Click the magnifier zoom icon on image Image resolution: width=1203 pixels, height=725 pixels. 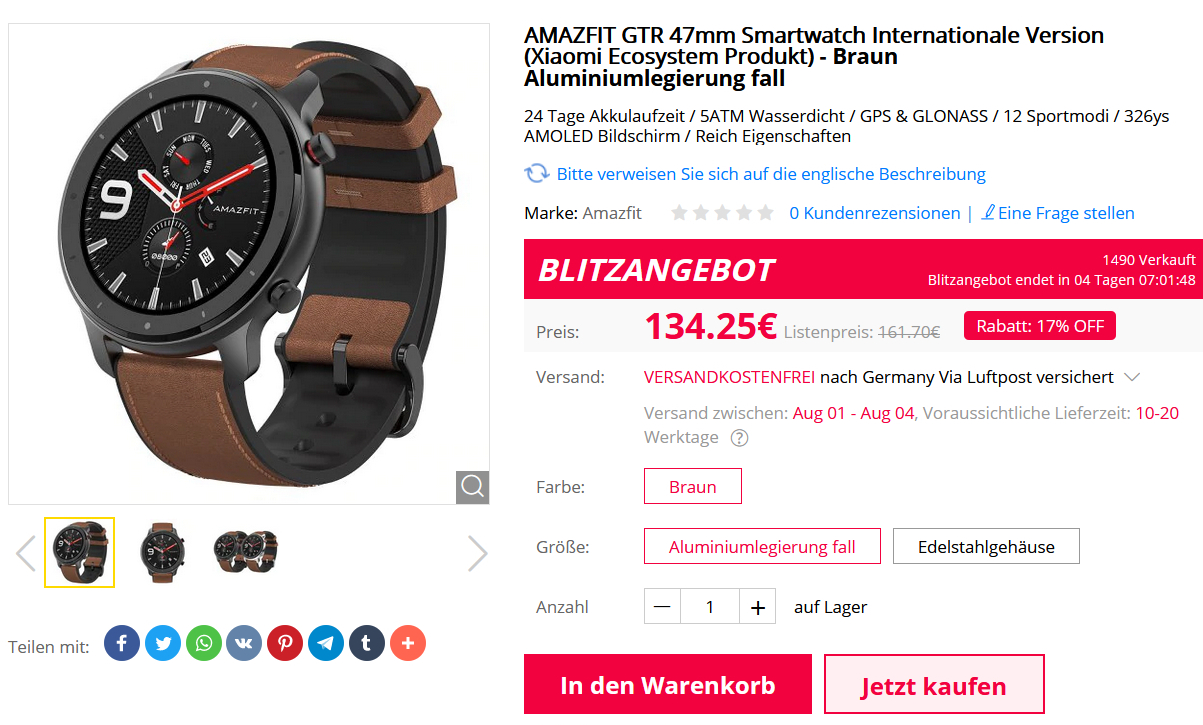tap(473, 487)
